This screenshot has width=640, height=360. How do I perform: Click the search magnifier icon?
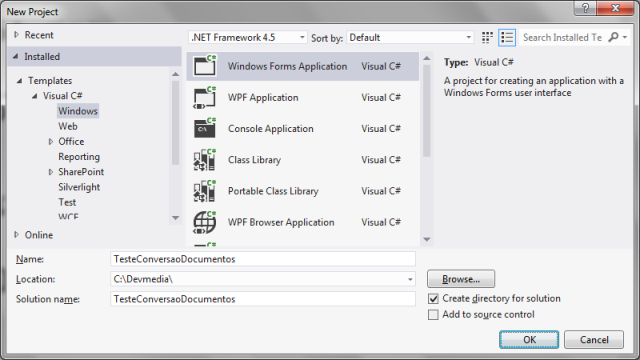(x=613, y=38)
